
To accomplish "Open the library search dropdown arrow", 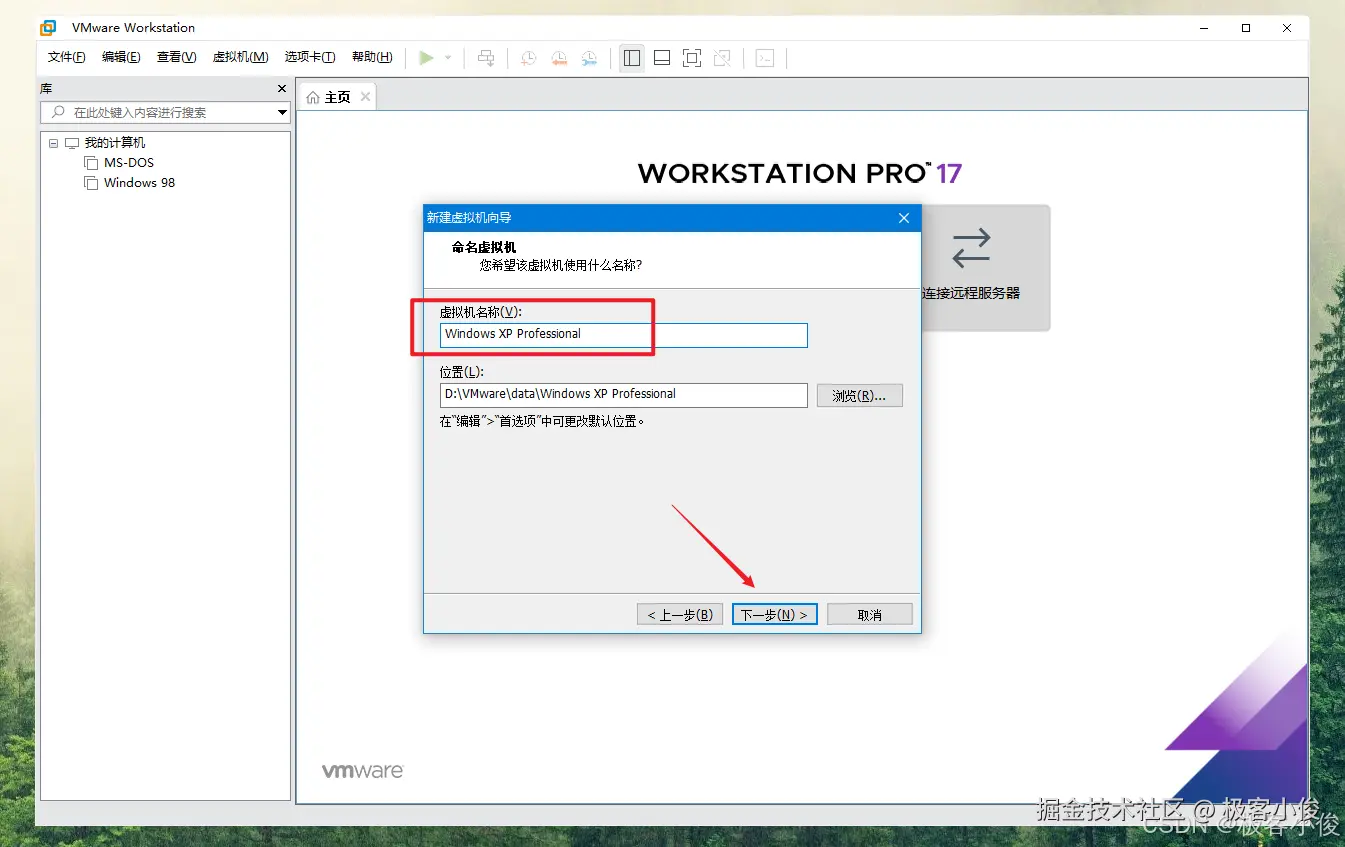I will click(282, 113).
